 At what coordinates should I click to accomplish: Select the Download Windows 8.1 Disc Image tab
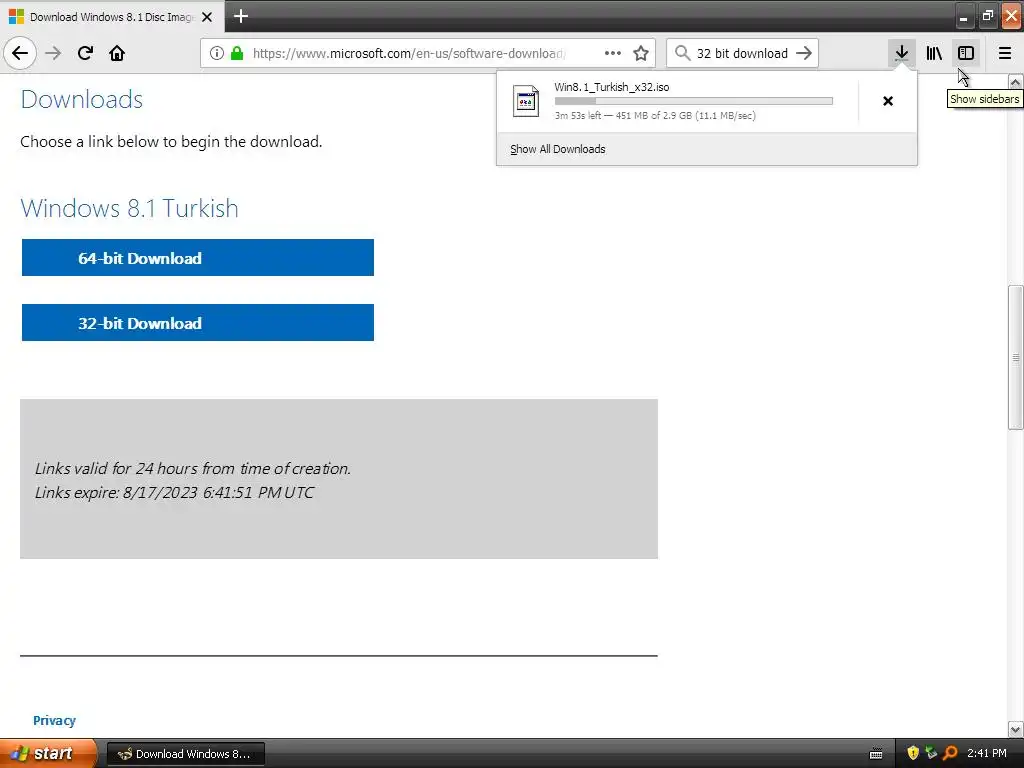(x=112, y=17)
